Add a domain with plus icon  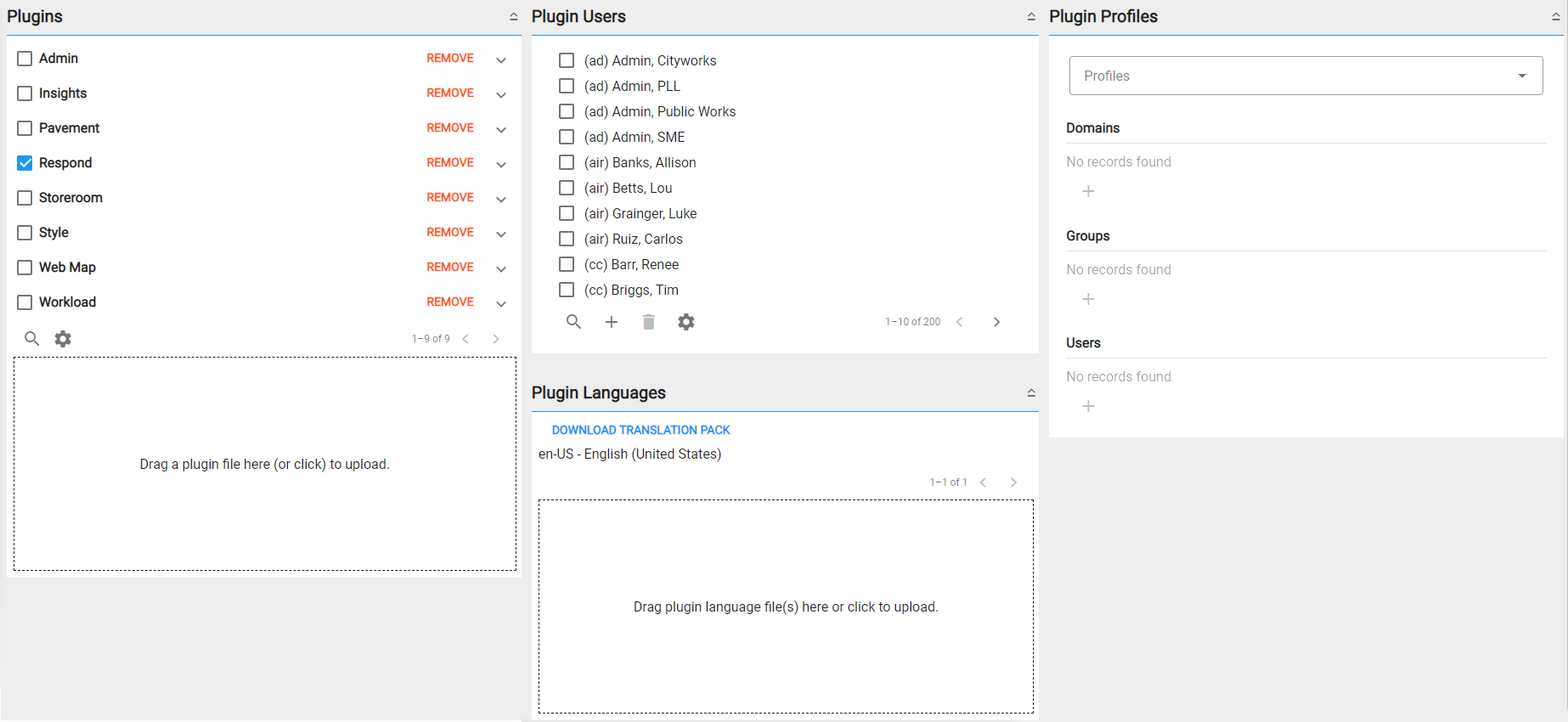pyautogui.click(x=1088, y=192)
